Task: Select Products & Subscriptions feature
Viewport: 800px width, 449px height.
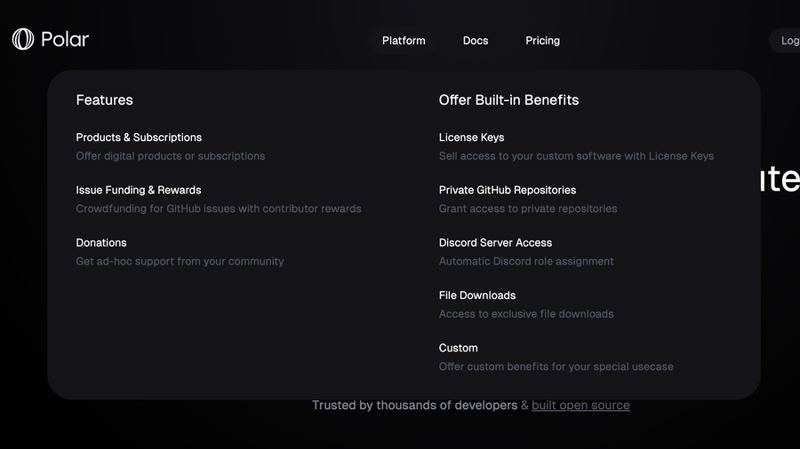Action: (139, 137)
